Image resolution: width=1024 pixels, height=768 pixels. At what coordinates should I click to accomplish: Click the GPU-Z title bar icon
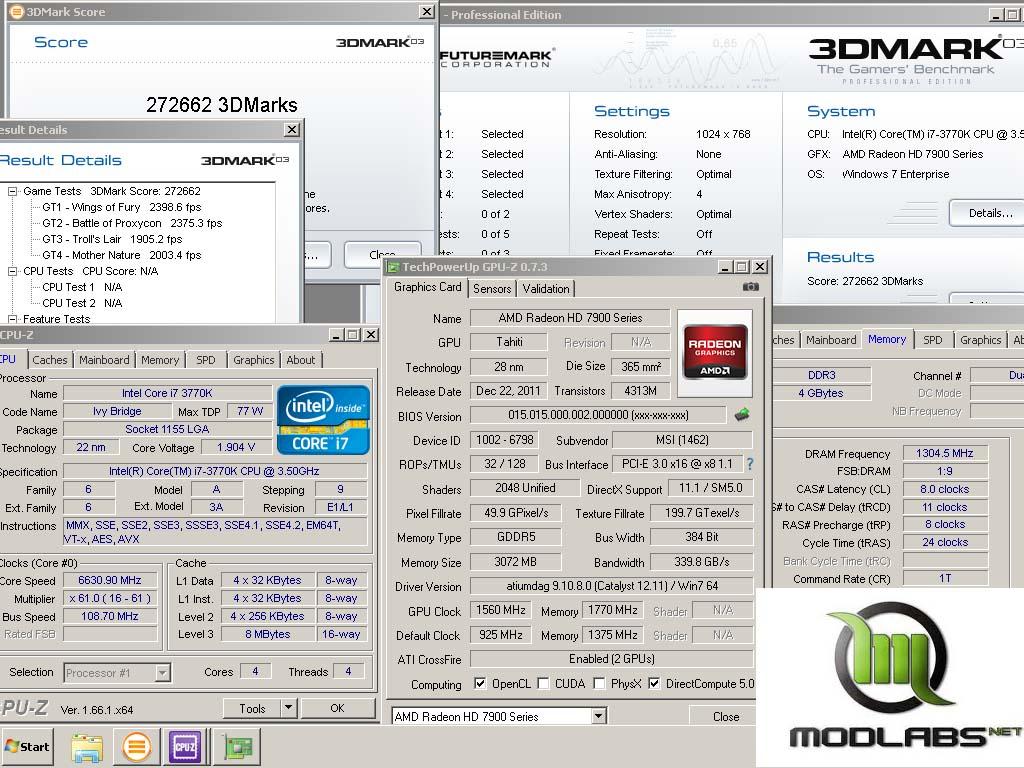click(x=392, y=266)
